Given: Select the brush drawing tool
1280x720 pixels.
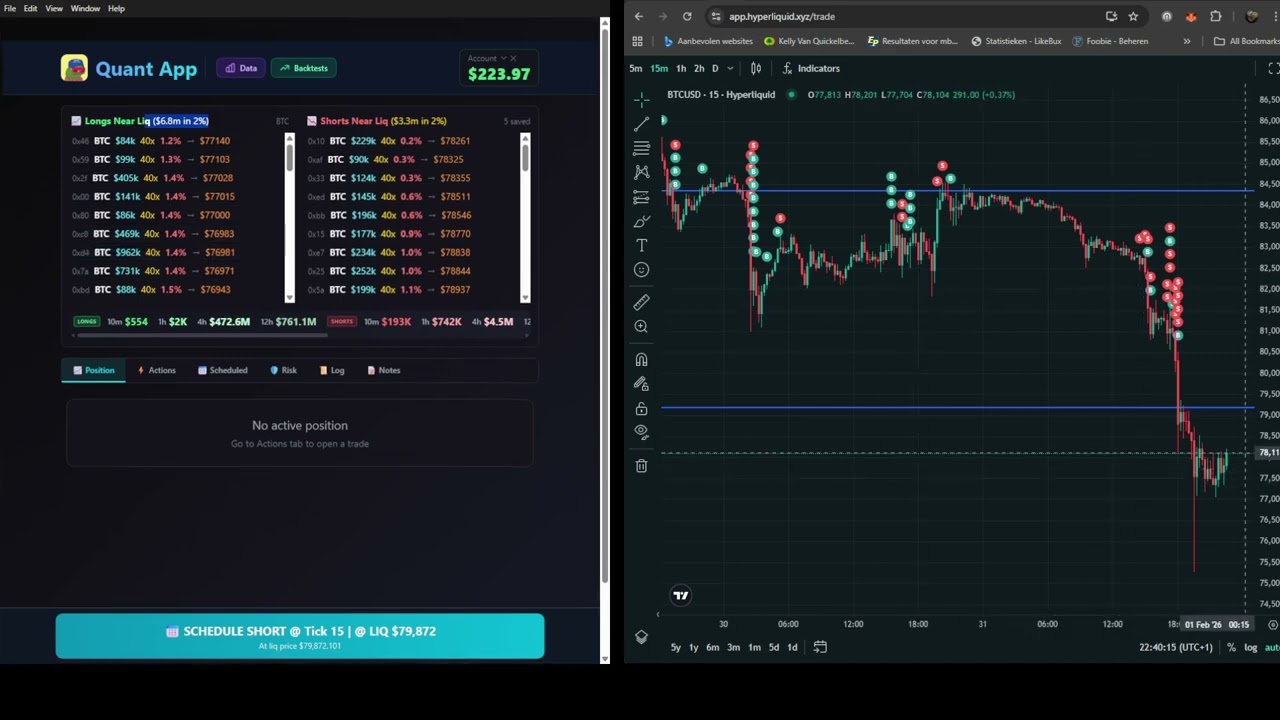Looking at the screenshot, I should tap(641, 221).
